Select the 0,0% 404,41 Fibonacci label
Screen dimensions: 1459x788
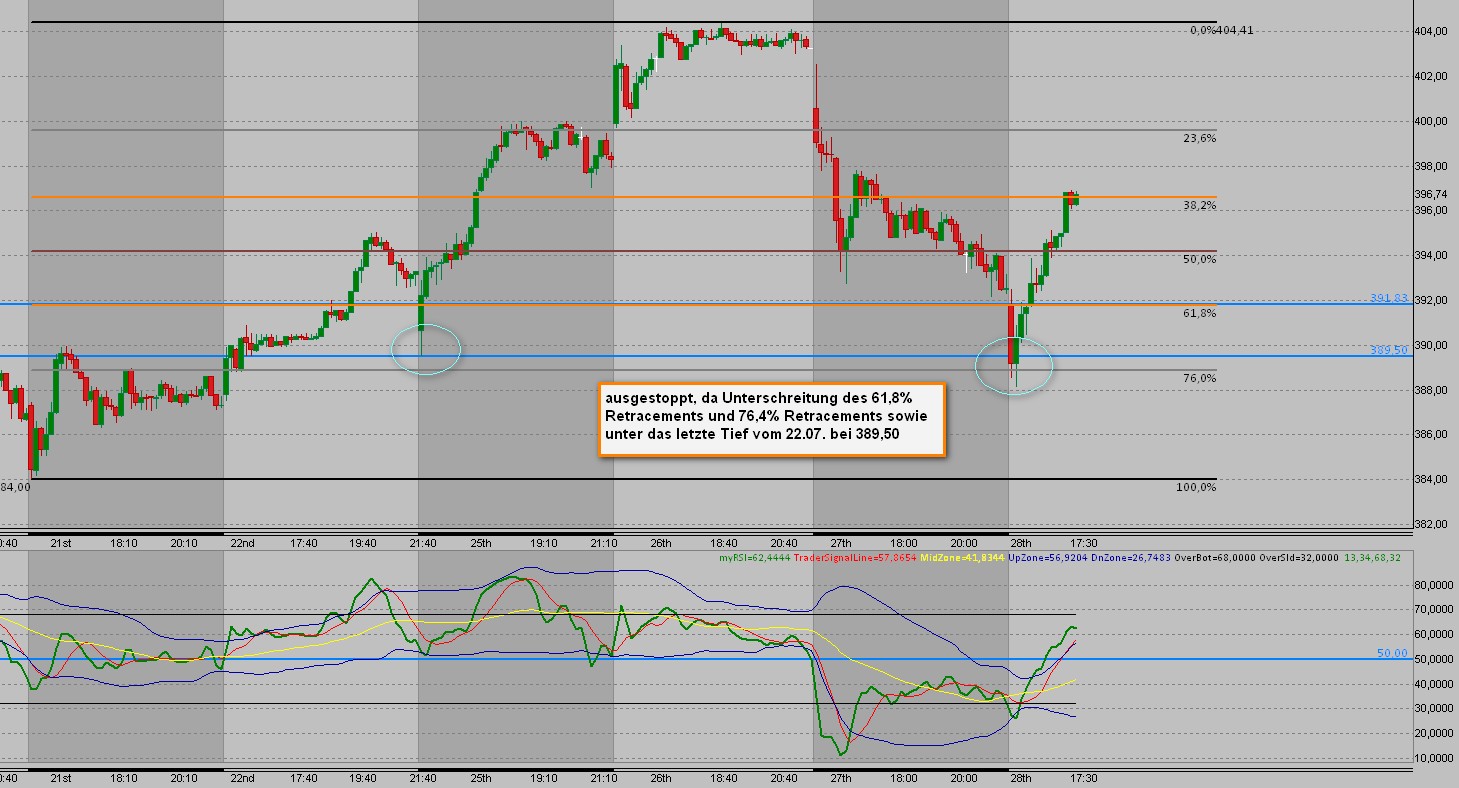1221,30
